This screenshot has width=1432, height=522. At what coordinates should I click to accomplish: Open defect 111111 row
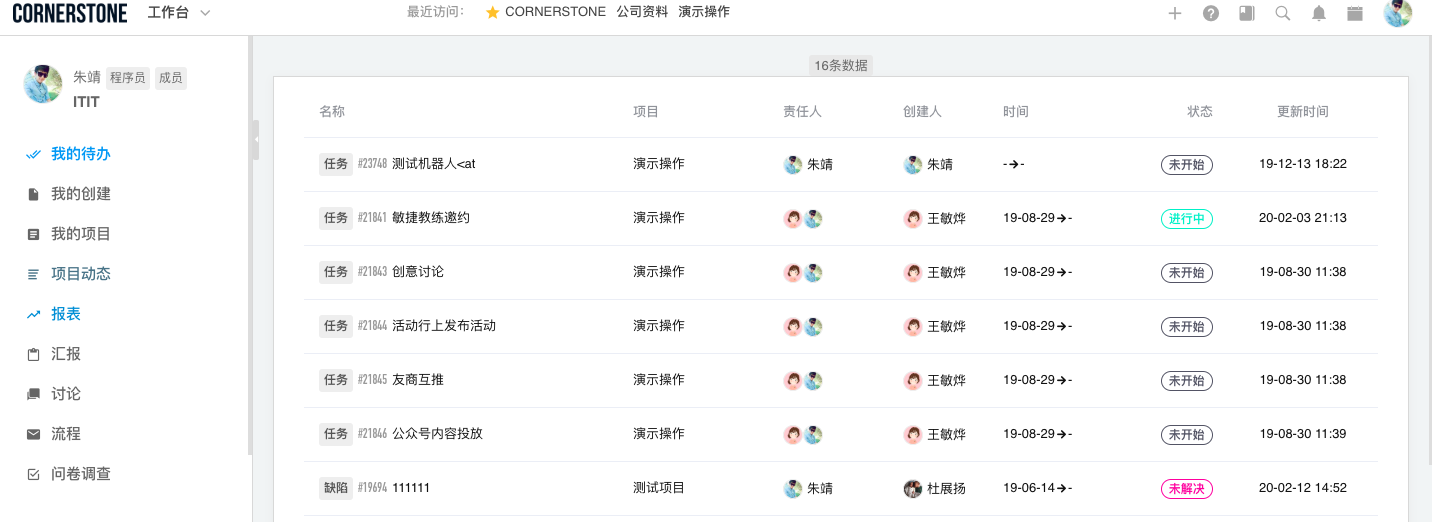841,489
